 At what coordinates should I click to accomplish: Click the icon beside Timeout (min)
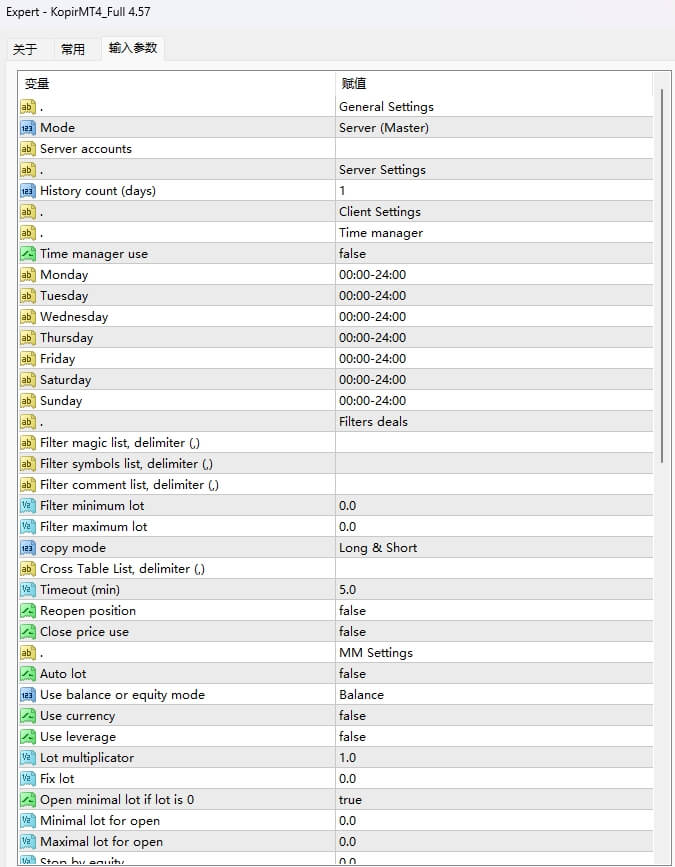pyautogui.click(x=27, y=590)
